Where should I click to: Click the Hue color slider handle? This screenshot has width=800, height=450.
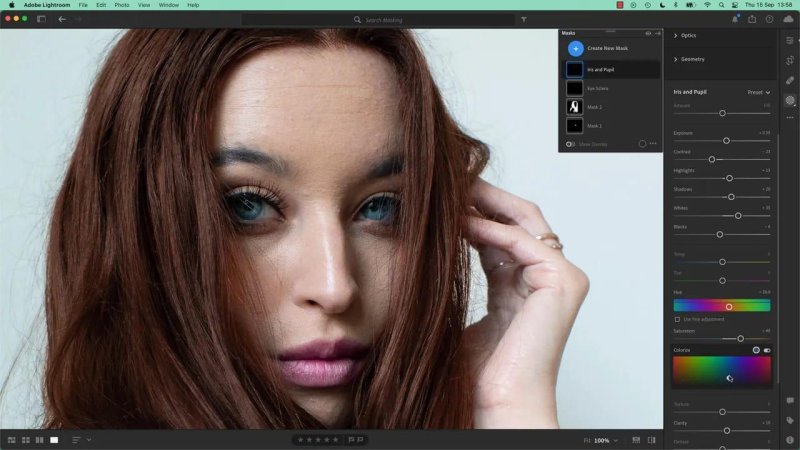coord(729,307)
